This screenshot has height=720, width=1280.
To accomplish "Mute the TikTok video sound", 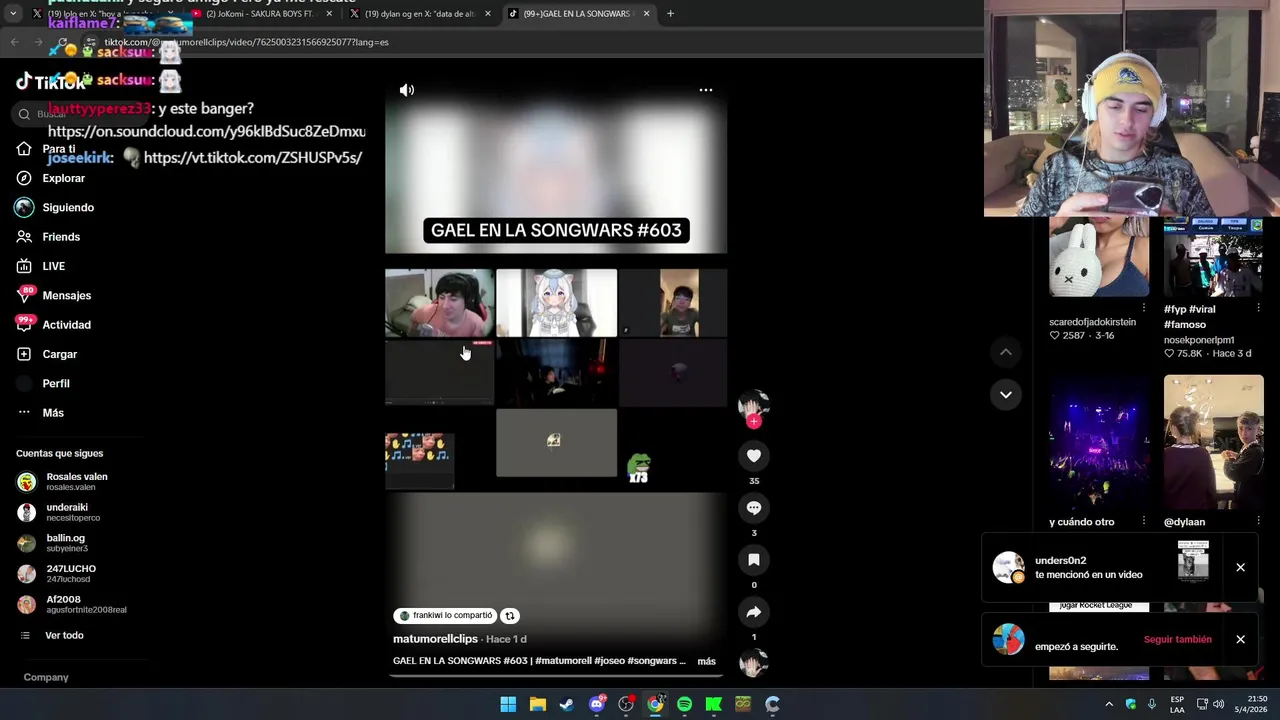I will tap(407, 90).
